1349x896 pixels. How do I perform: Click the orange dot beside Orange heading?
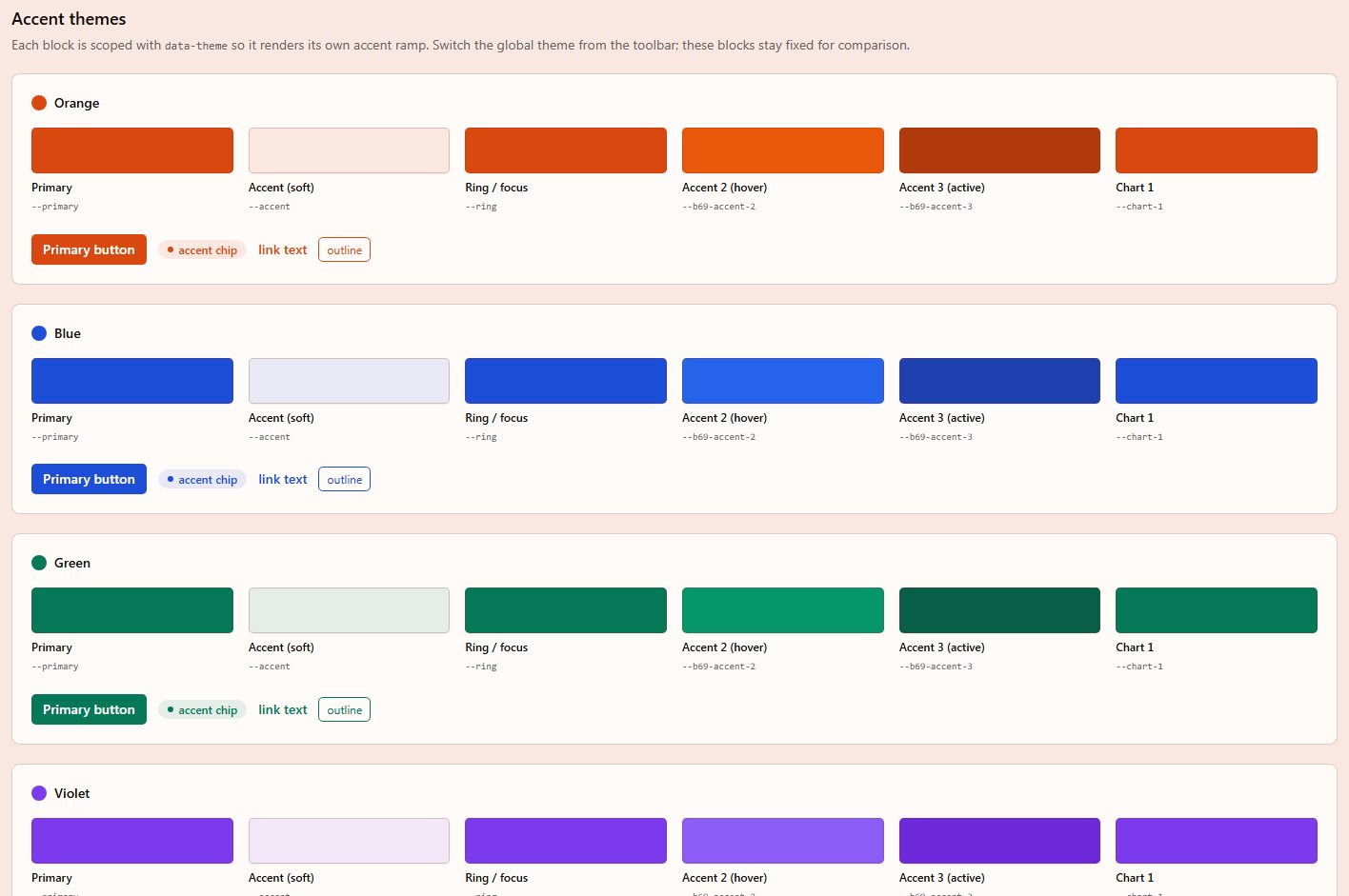(x=39, y=103)
